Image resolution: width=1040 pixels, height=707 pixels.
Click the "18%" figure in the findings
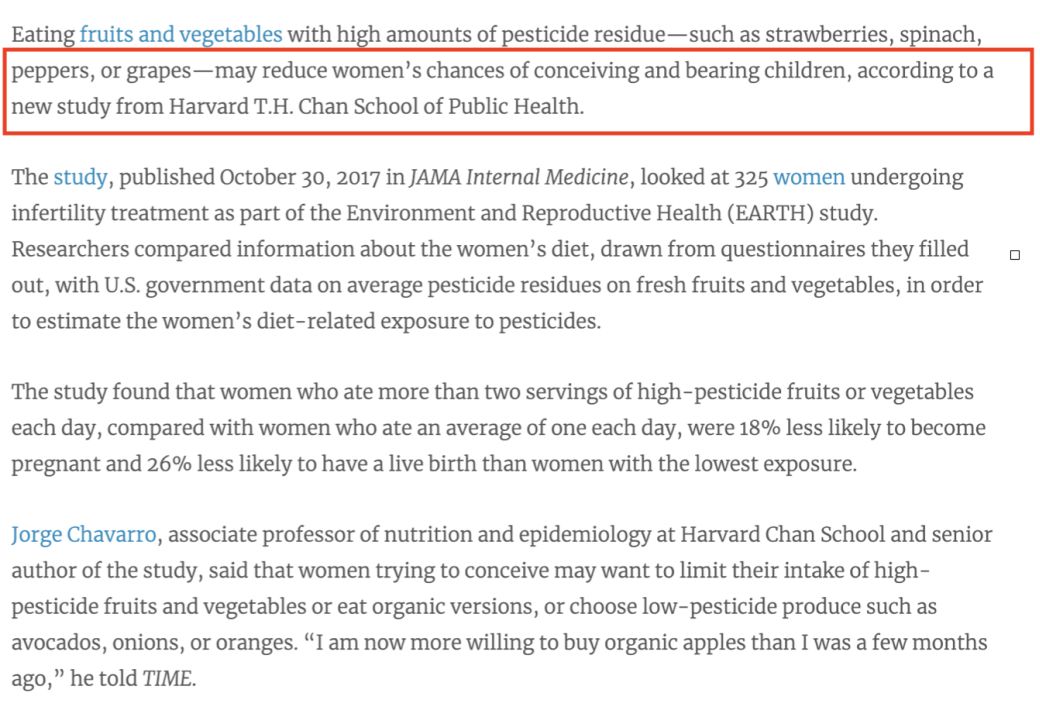point(783,428)
